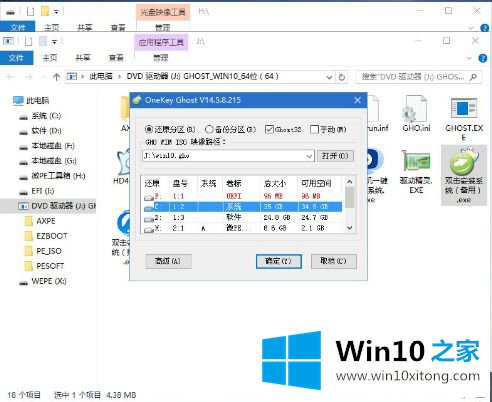Select 软件 (D:) drive in sidebar

41,131
